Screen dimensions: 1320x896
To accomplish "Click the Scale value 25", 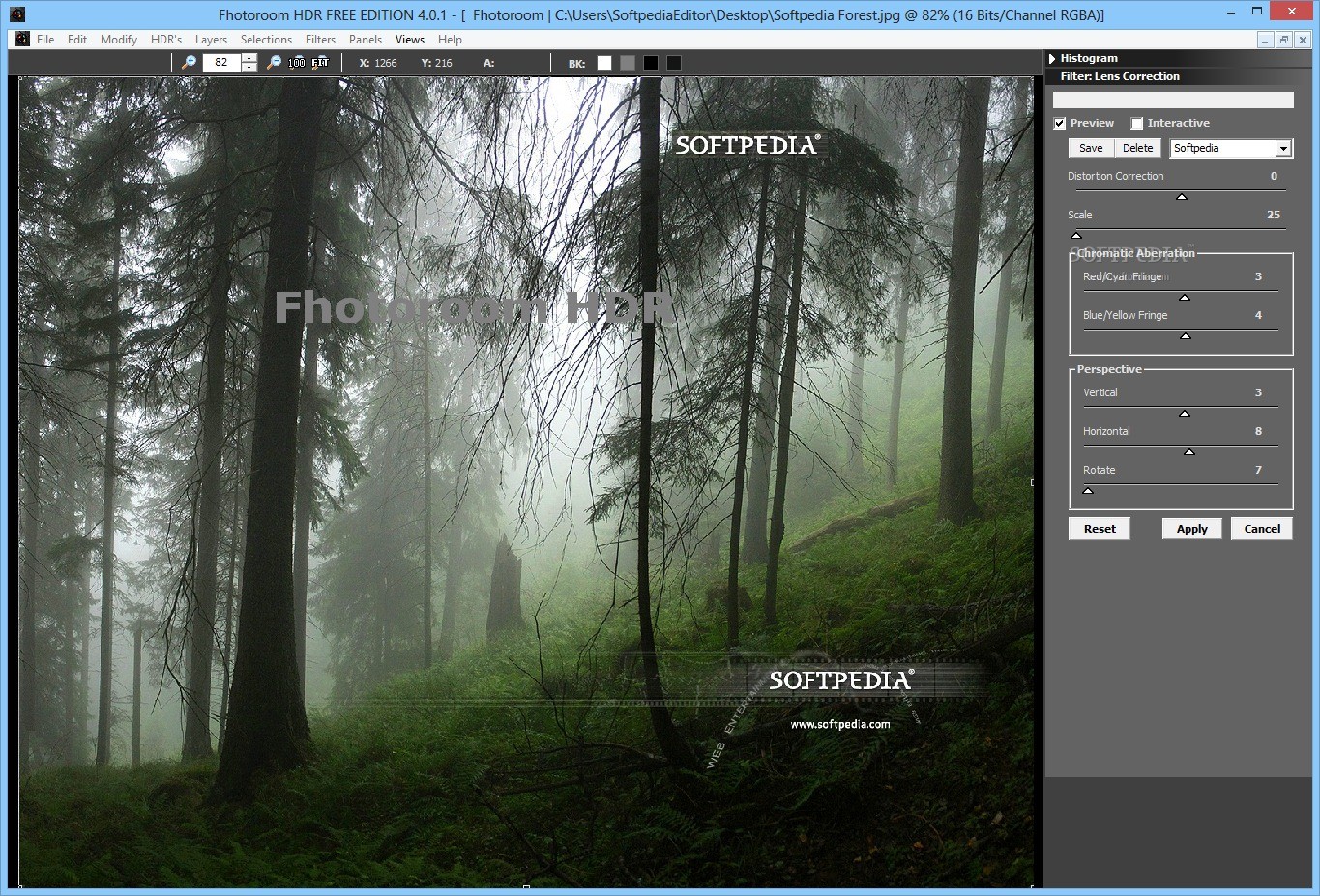I will click(1274, 215).
